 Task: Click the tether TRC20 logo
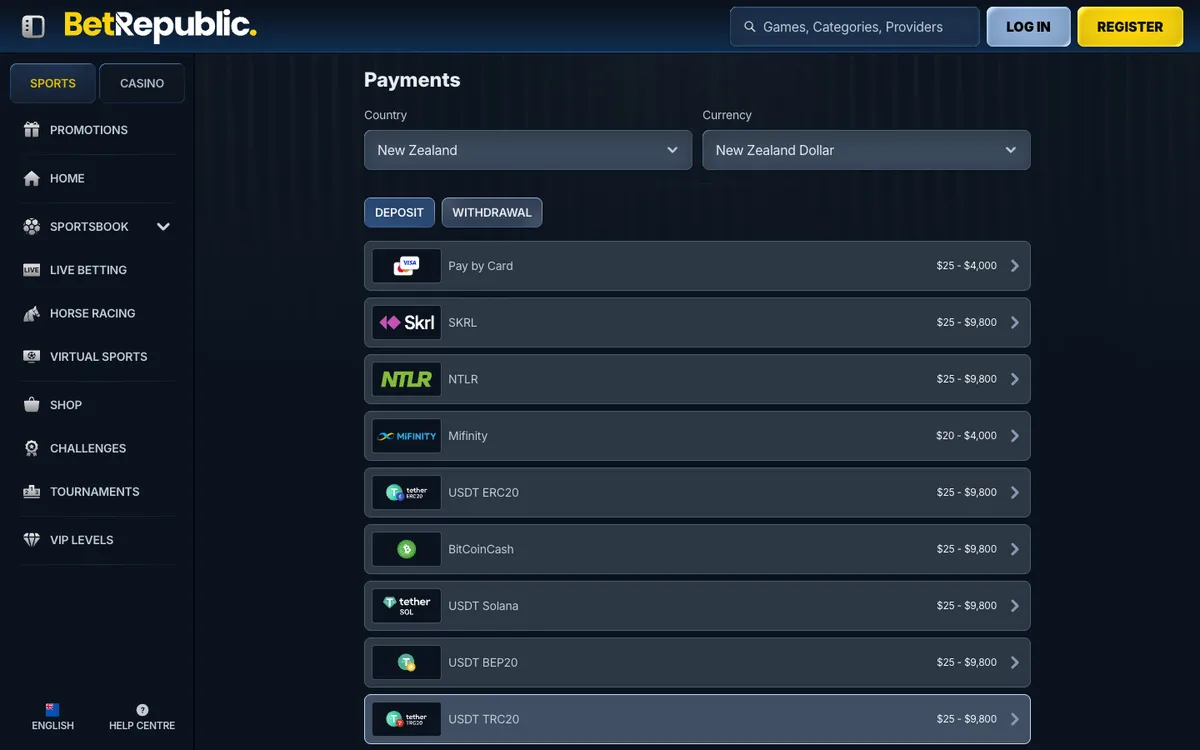(x=407, y=719)
